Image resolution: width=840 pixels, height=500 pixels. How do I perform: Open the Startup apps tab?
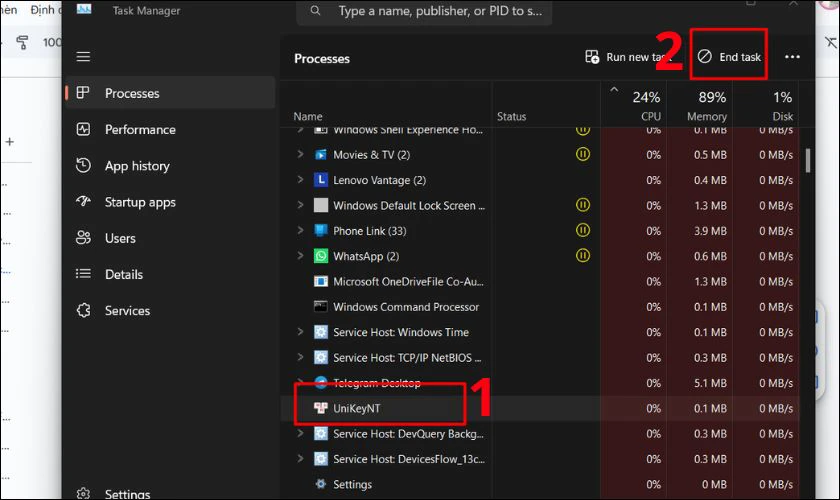[170, 202]
